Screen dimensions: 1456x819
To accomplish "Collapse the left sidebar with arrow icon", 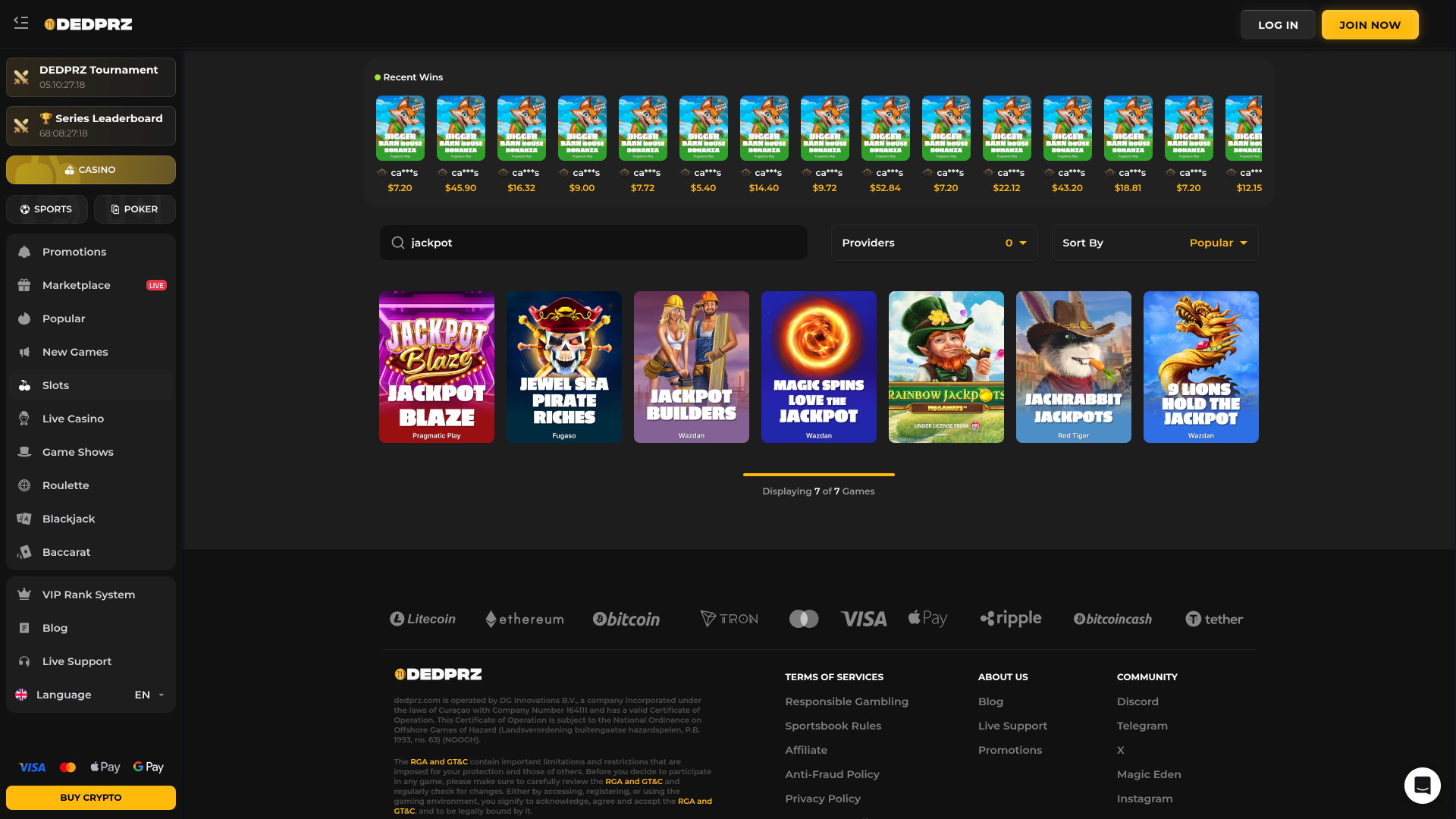I will (21, 24).
